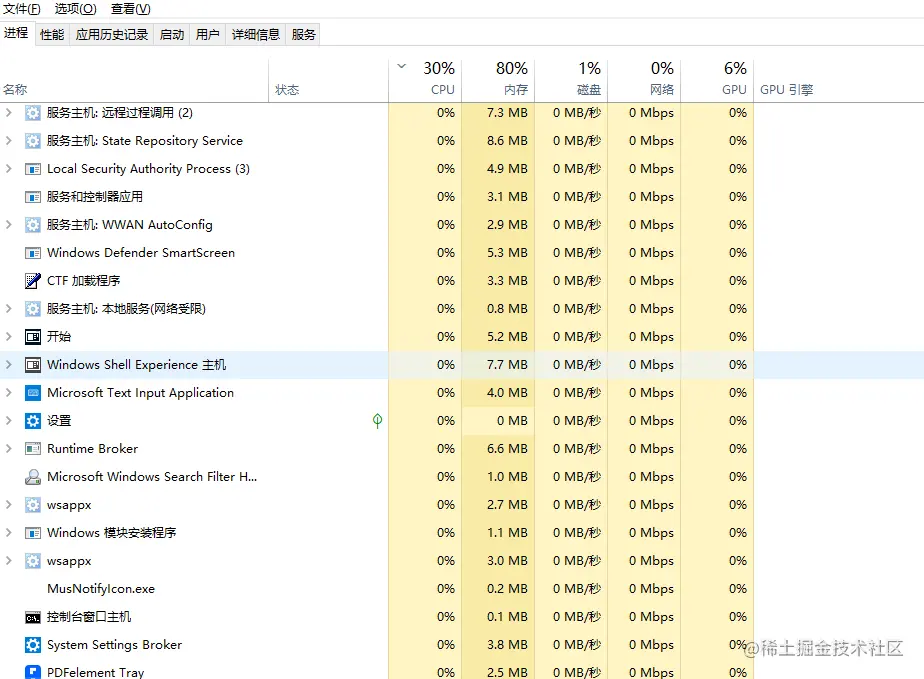Click the 服务和控制器应用 process icon
924x679 pixels.
[33, 197]
